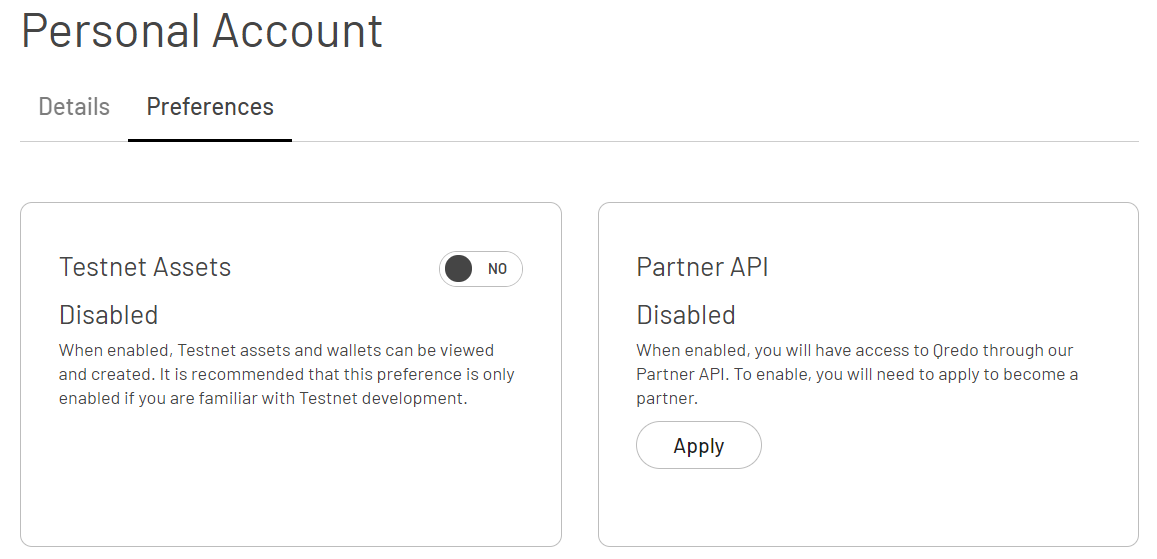Select the Preferences tab

210,107
